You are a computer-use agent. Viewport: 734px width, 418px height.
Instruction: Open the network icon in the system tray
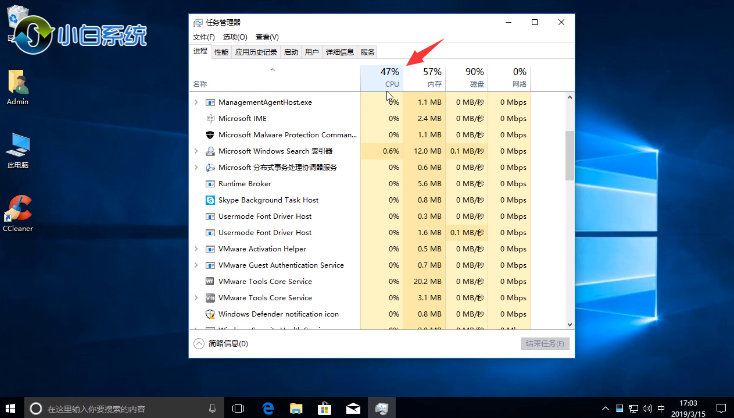(633, 408)
